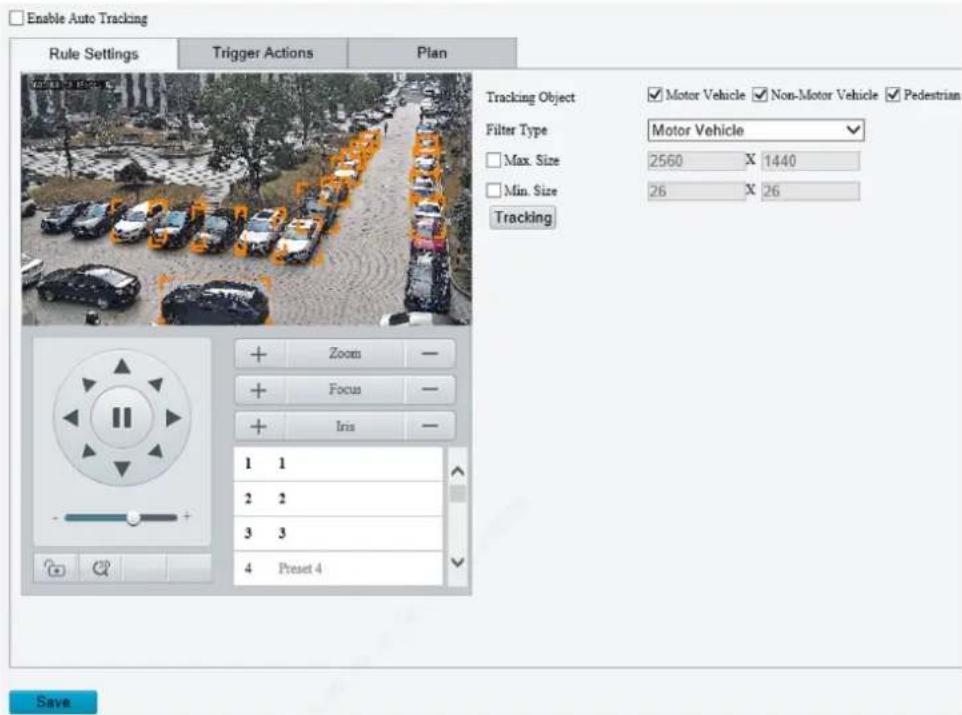This screenshot has width=962, height=715.
Task: Pause PTZ movement with center button
Action: click(x=122, y=418)
